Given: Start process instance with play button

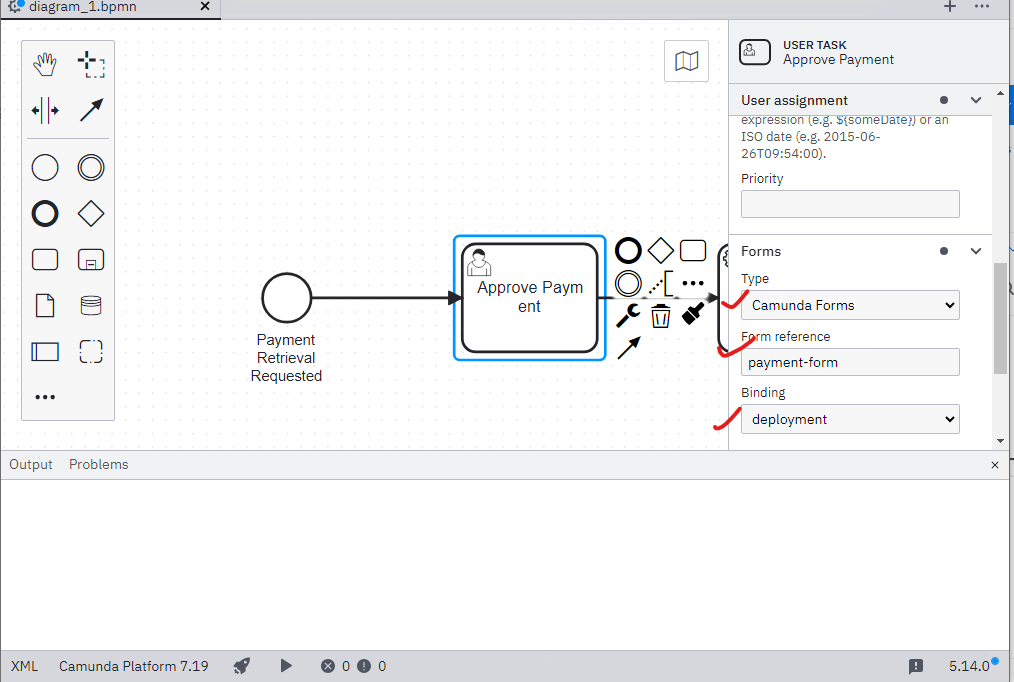Looking at the screenshot, I should tap(286, 666).
